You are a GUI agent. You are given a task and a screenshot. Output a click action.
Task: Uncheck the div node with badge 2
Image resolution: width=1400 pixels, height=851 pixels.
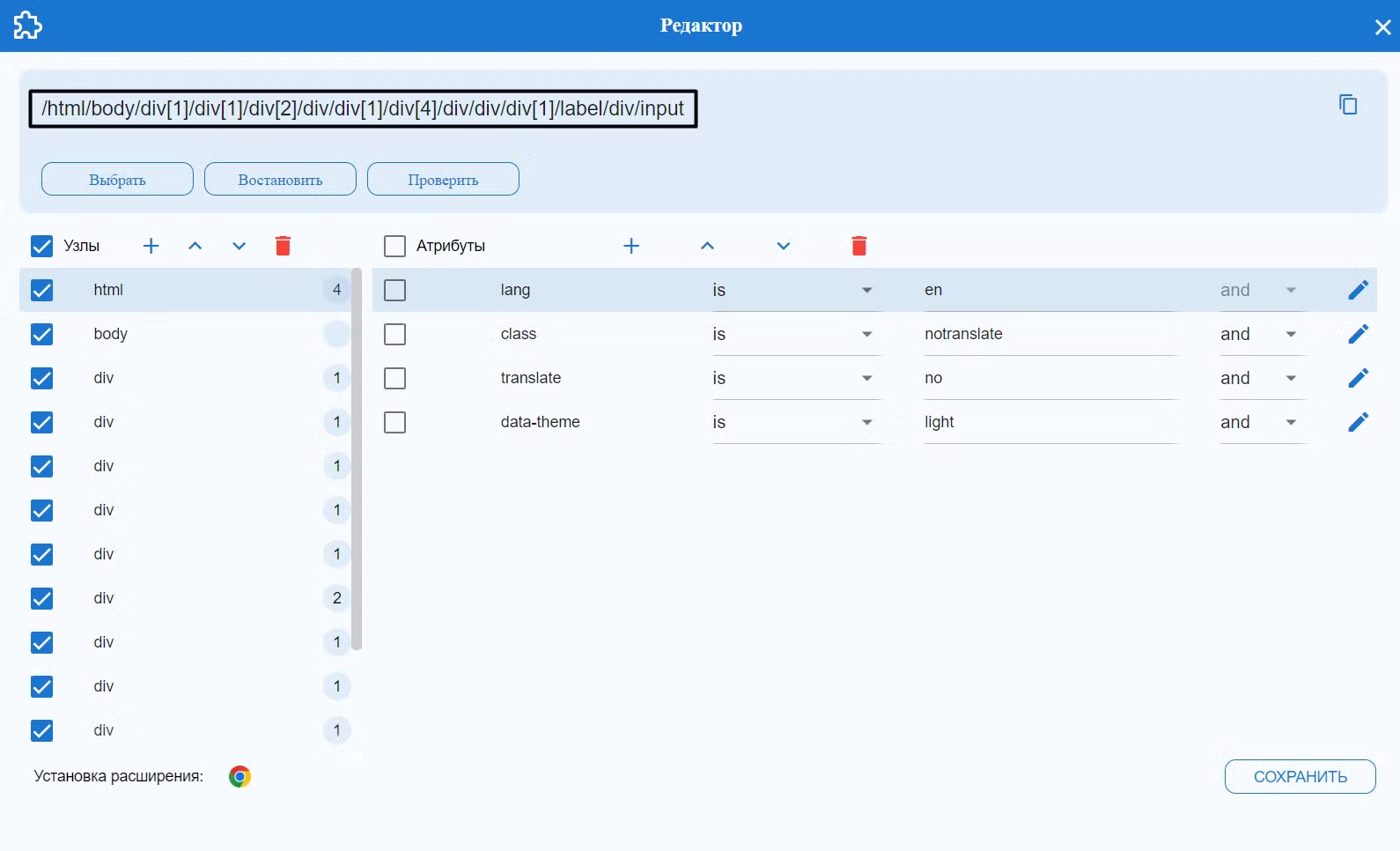point(41,598)
